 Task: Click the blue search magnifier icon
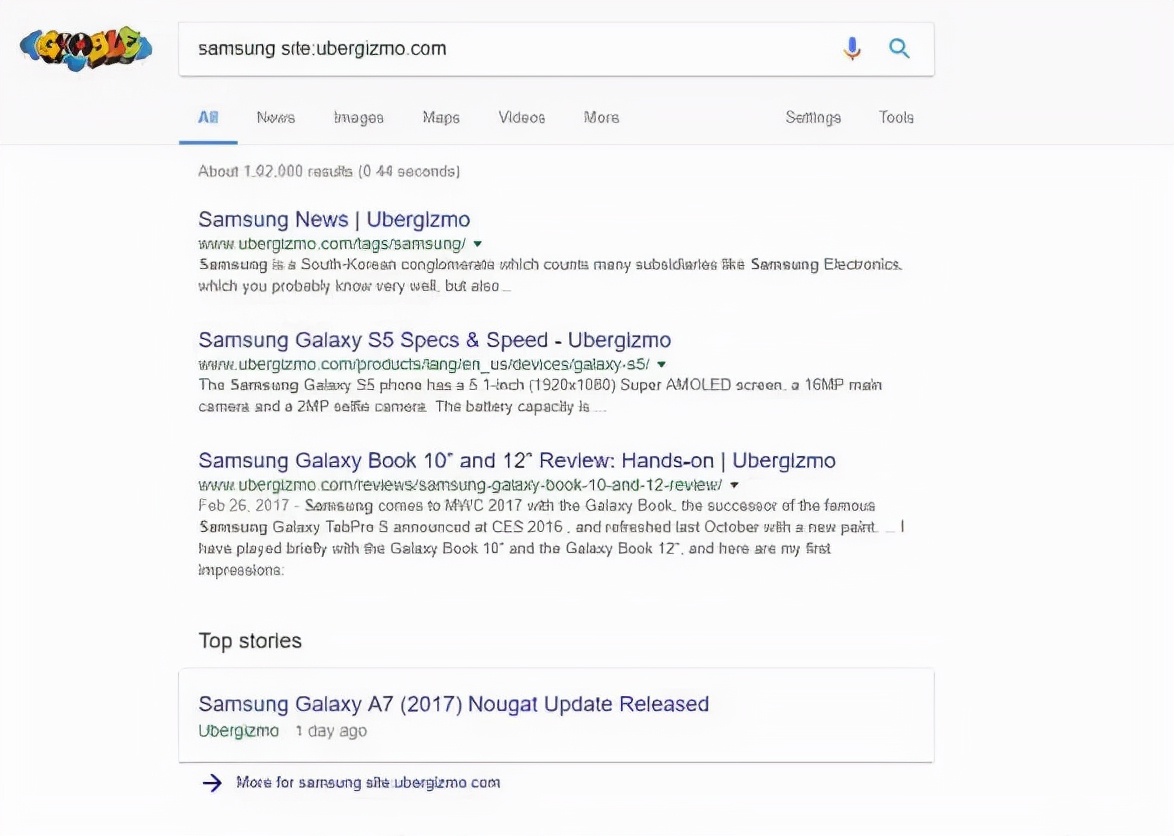pos(899,49)
